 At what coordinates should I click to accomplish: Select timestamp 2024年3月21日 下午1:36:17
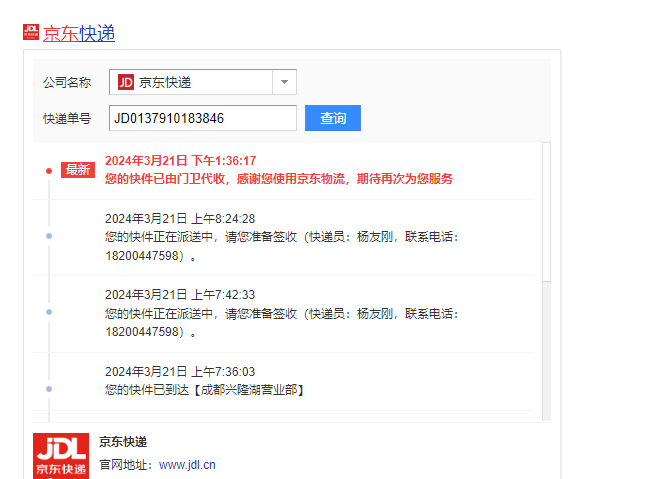click(181, 161)
